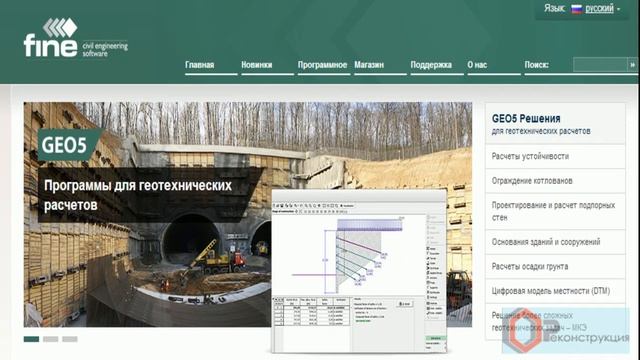This screenshot has width=640, height=360.
Task: Click the Fine civil engineering software logo
Action: [x=76, y=38]
